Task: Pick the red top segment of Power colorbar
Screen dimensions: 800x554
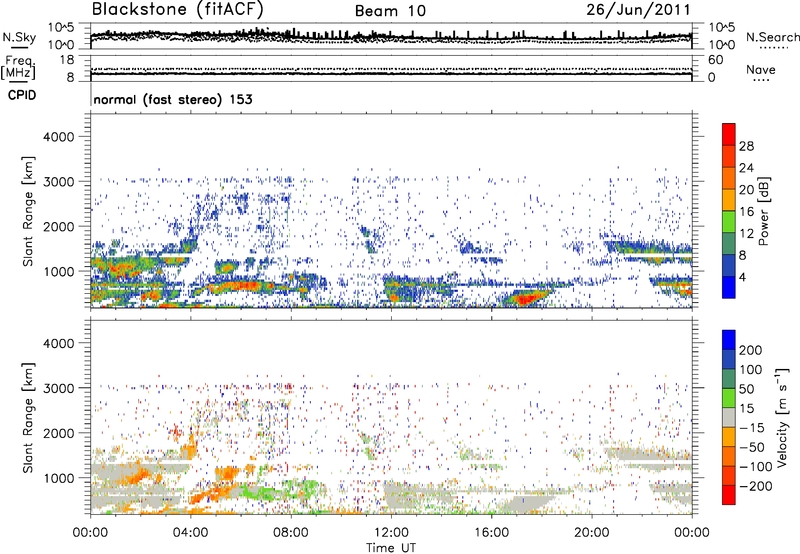Action: [x=729, y=135]
